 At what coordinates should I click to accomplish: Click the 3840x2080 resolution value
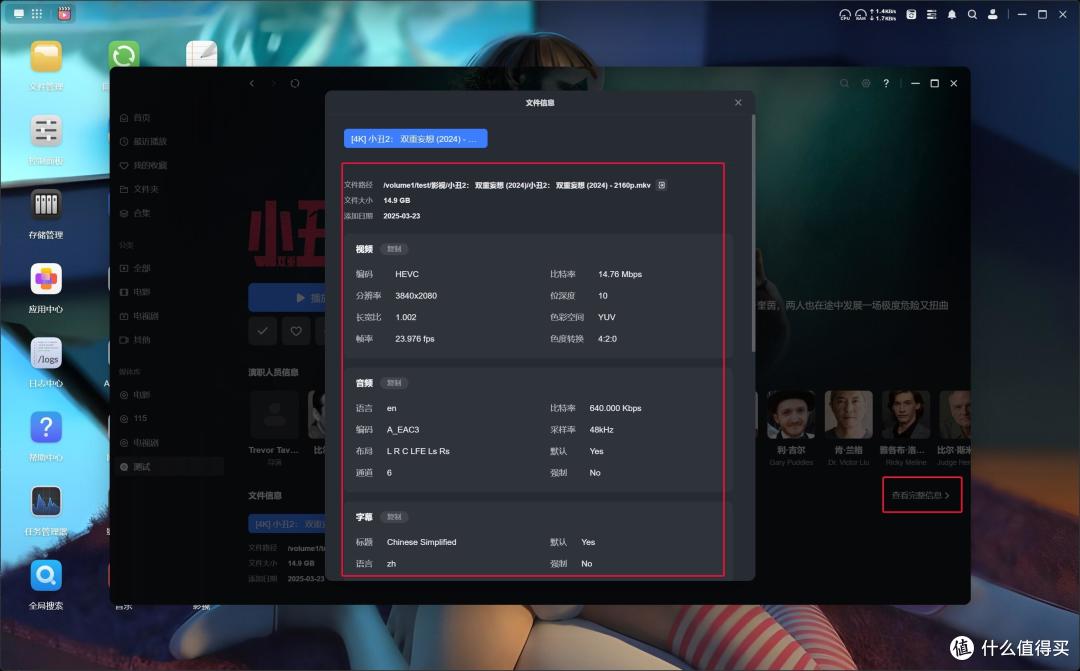(x=416, y=296)
